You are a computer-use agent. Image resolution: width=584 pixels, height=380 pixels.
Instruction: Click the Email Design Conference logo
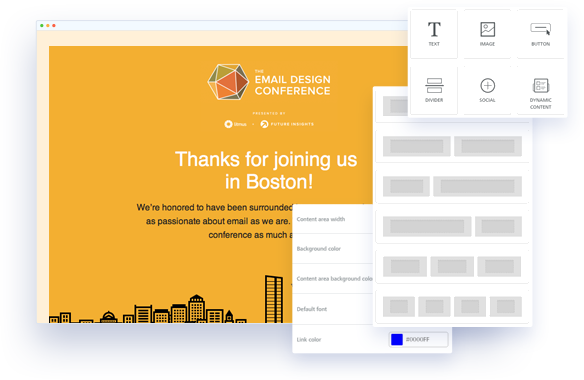pyautogui.click(x=269, y=82)
